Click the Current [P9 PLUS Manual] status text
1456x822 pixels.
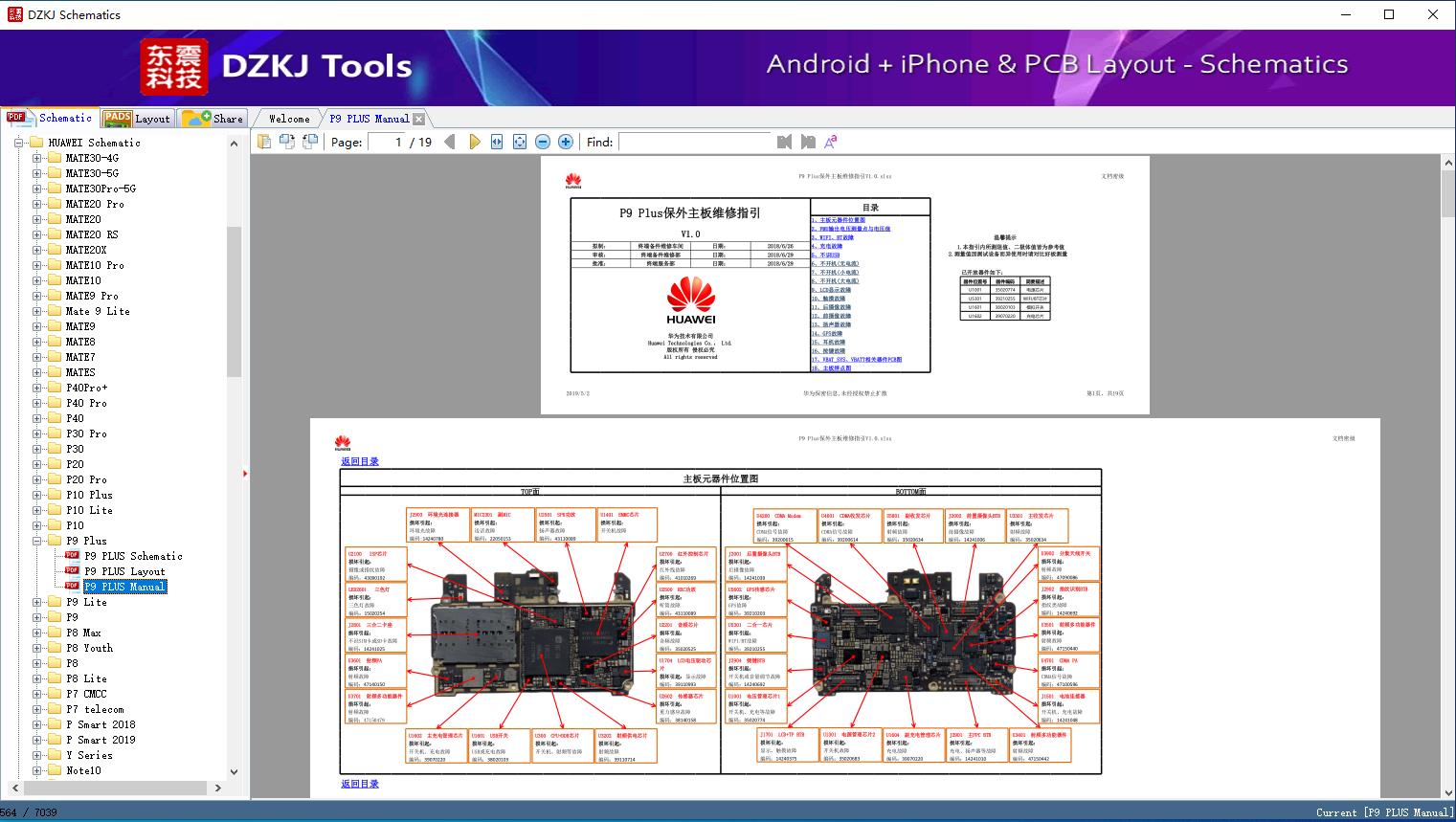1383,812
